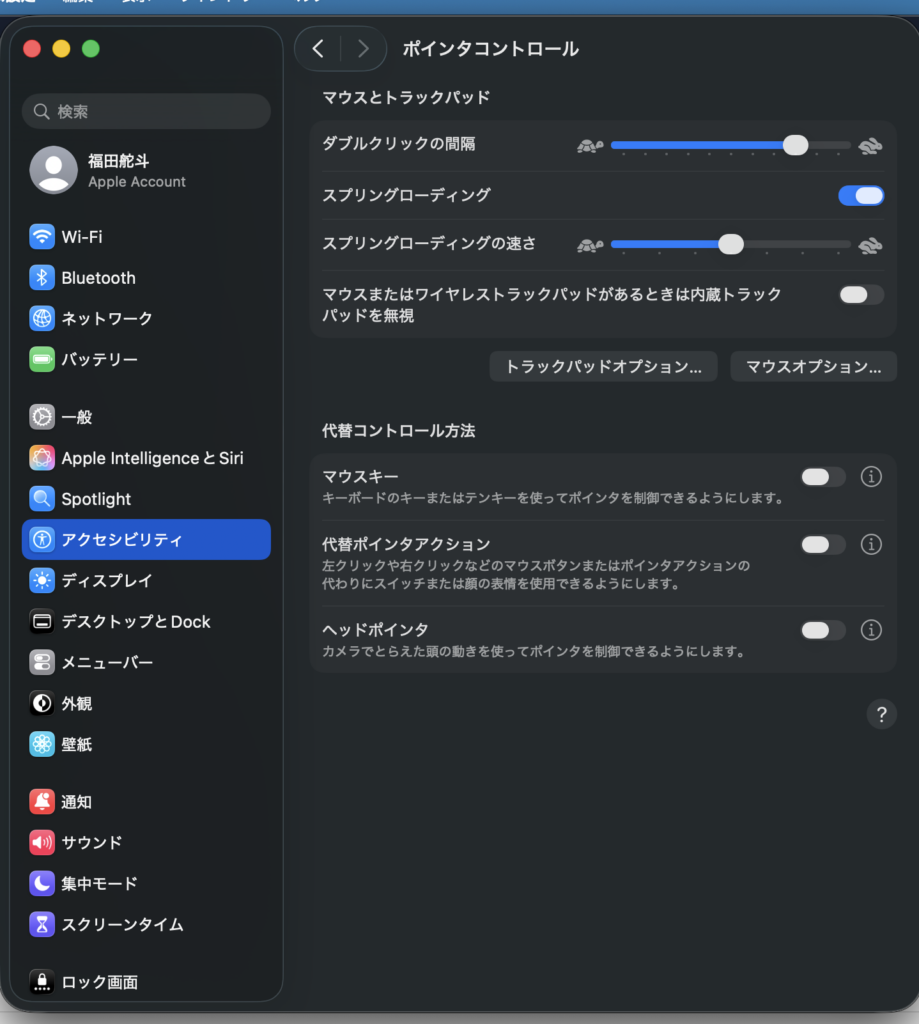
Task: Open the 集中モード sidebar item
Action: (x=99, y=883)
